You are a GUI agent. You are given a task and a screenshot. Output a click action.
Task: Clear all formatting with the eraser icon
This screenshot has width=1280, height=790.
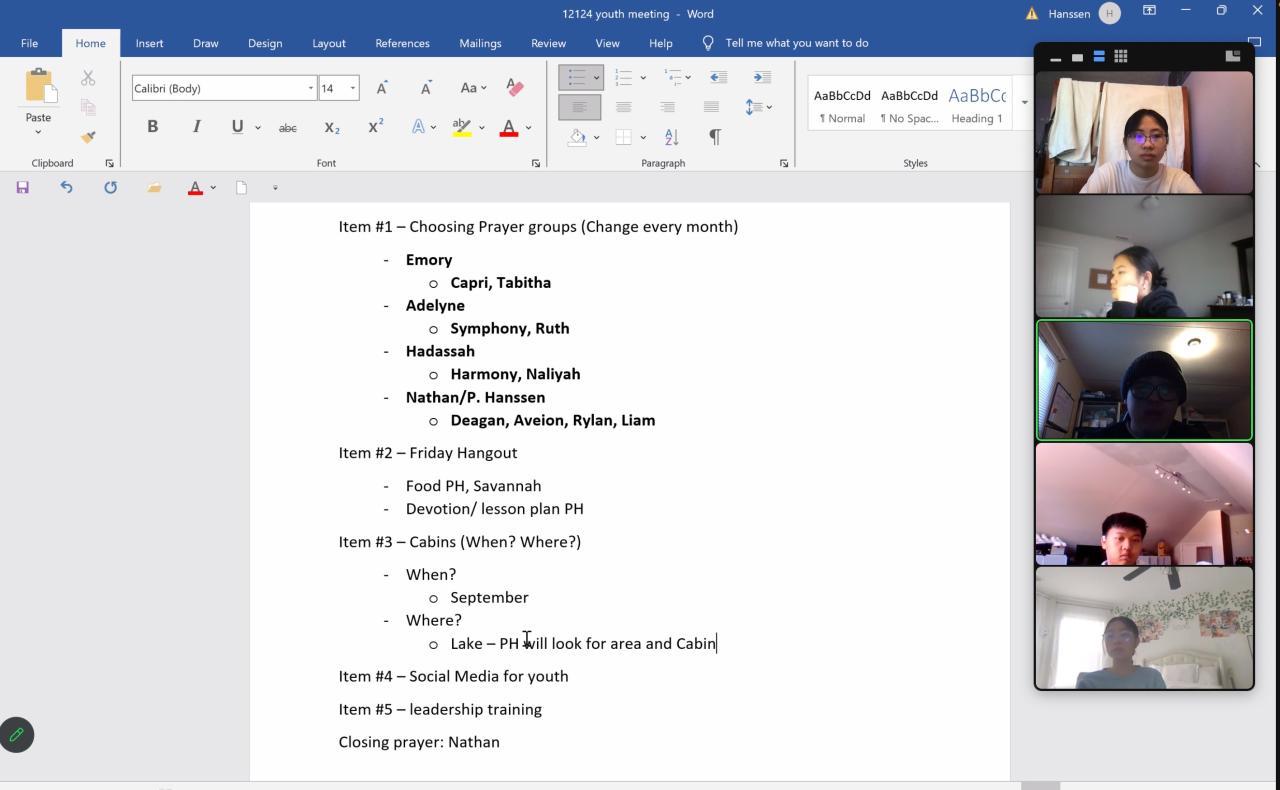[x=515, y=88]
